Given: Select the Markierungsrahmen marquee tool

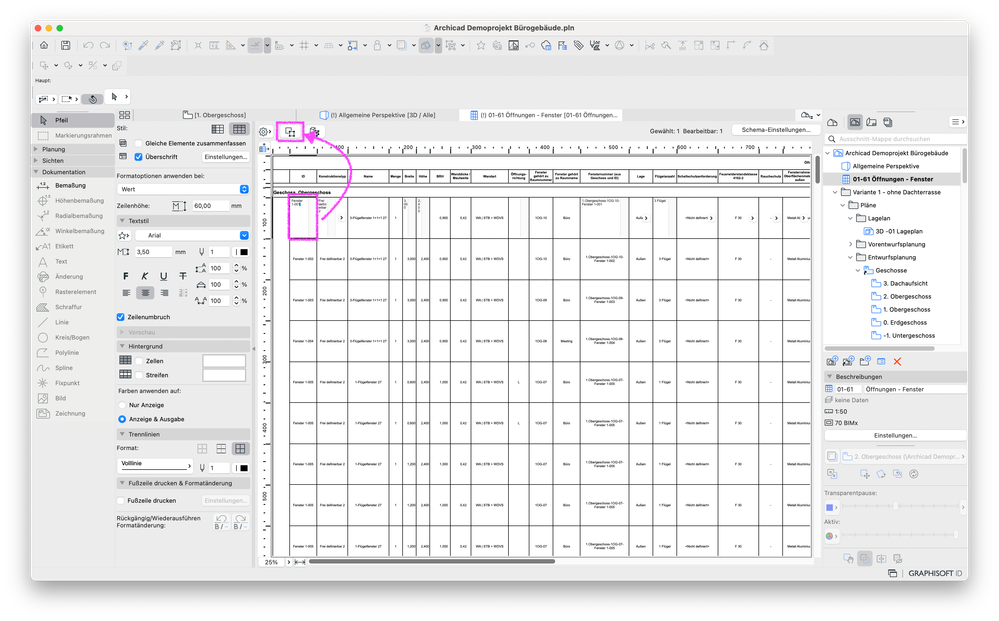Looking at the screenshot, I should (x=73, y=135).
